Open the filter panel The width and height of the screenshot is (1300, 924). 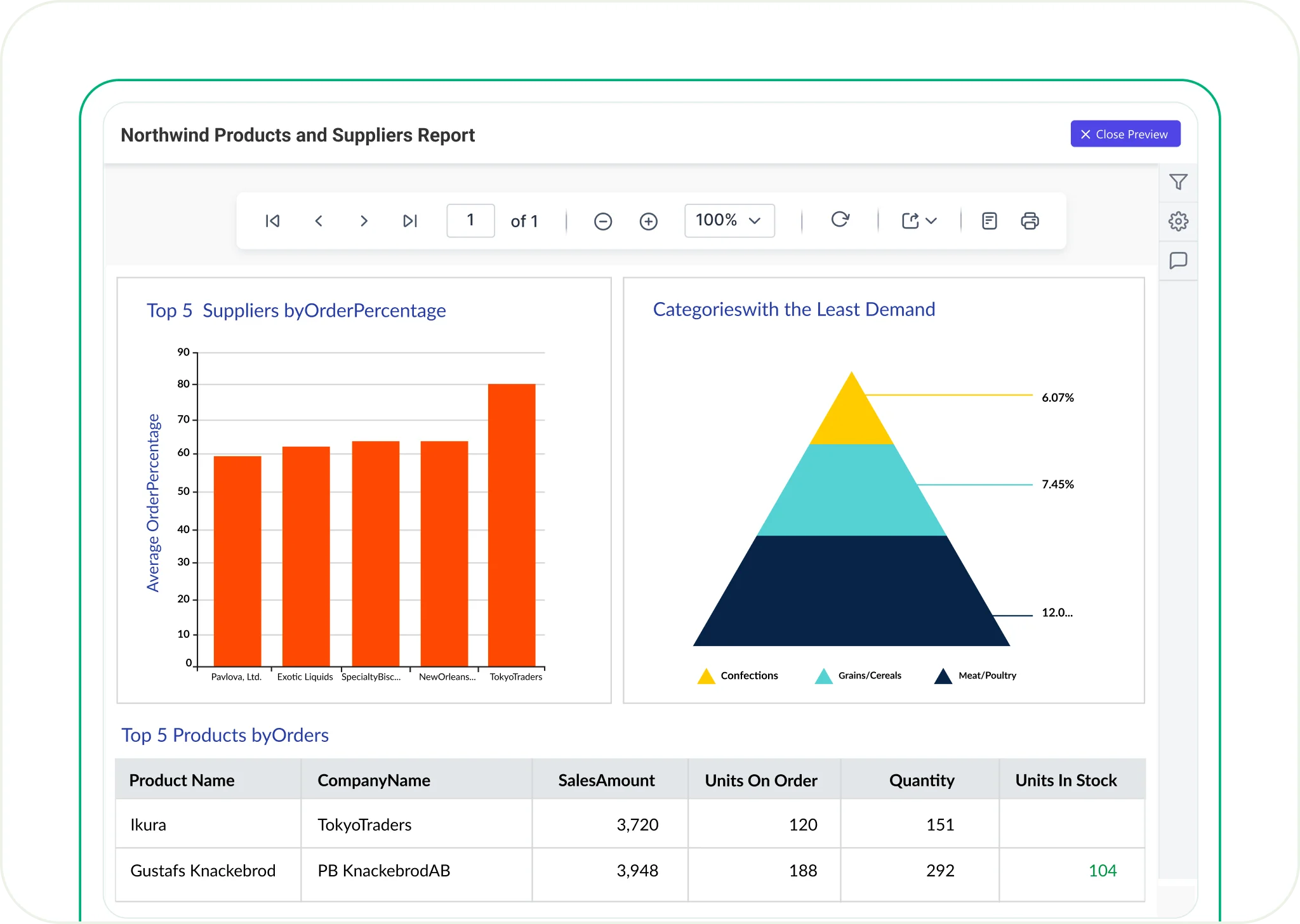tap(1178, 182)
